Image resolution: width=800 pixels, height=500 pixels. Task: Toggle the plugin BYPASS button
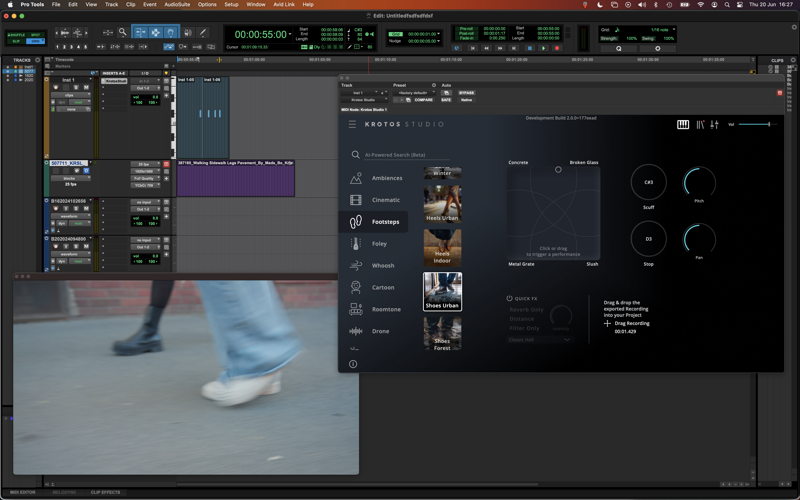pyautogui.click(x=466, y=93)
